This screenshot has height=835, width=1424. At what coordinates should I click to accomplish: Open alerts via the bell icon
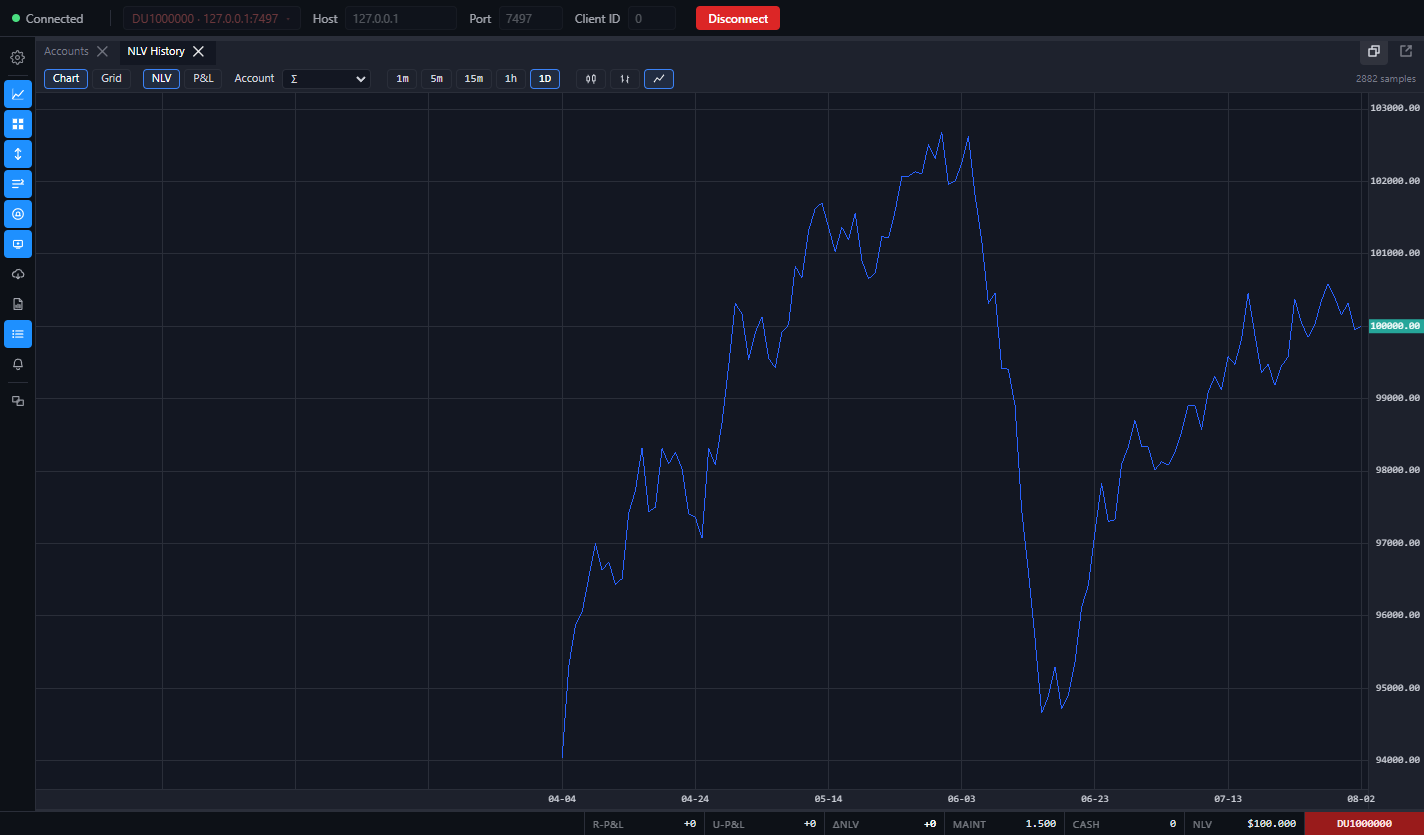[x=18, y=364]
